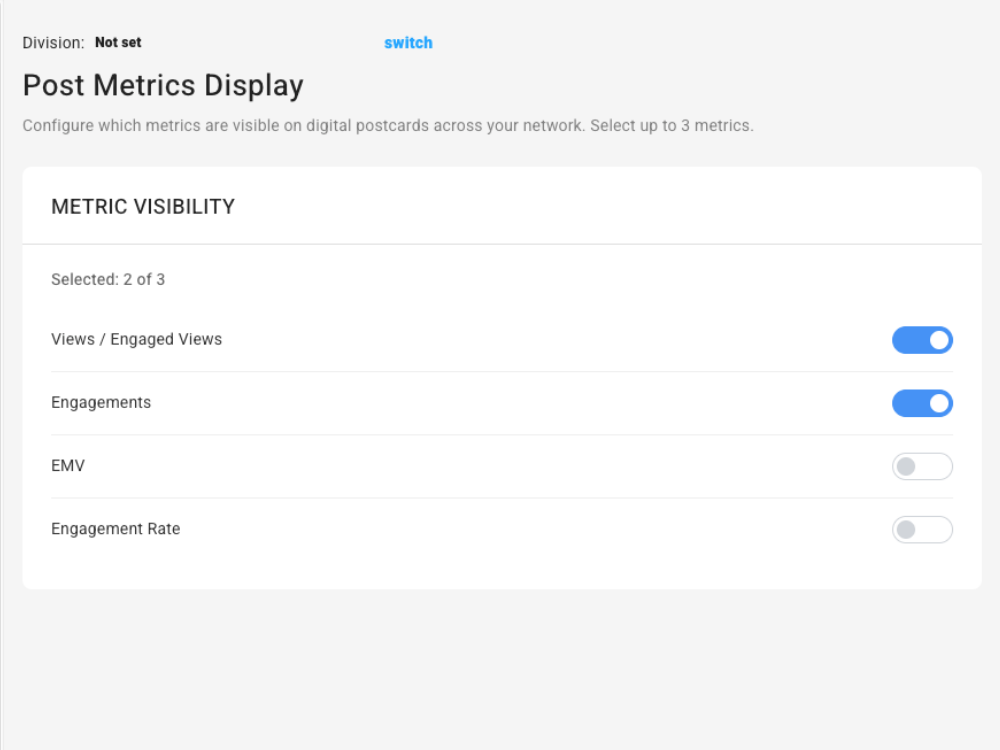Click the "Configure which metrics" description text
Viewport: 1000px width, 750px height.
pyautogui.click(x=250, y=127)
